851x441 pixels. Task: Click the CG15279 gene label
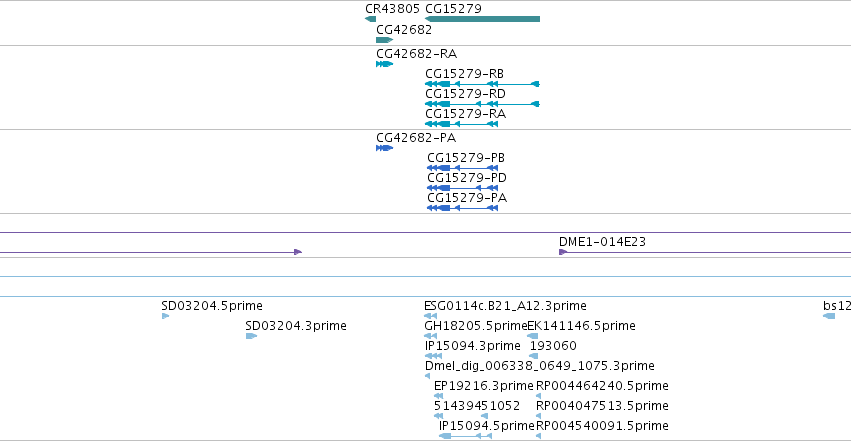coord(453,9)
